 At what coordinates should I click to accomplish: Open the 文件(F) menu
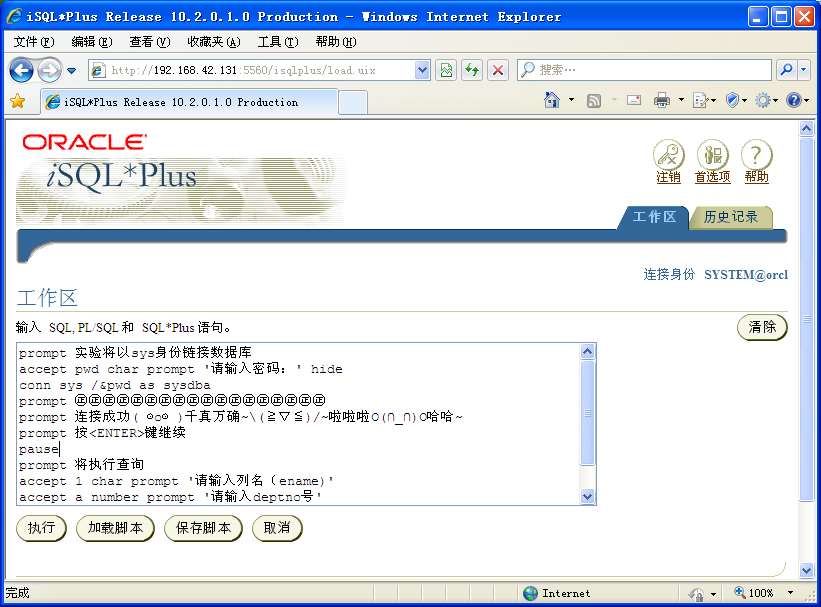tap(34, 42)
